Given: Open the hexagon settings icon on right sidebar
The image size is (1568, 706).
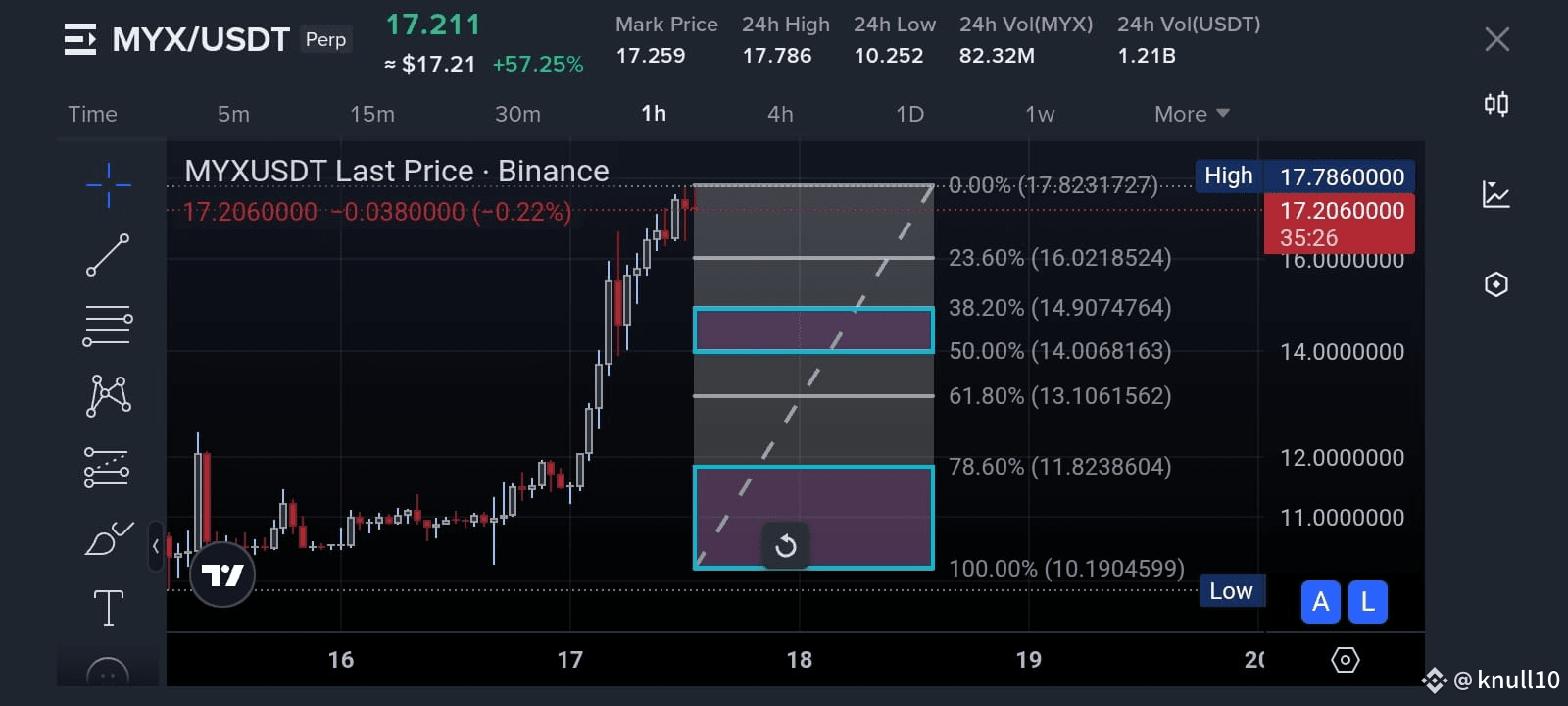Looking at the screenshot, I should (x=1496, y=284).
